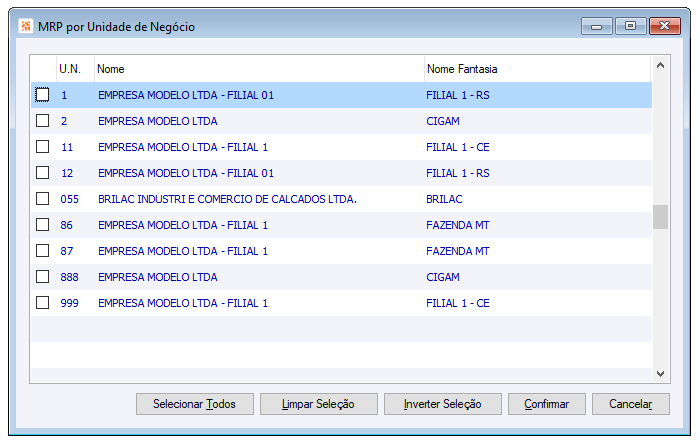This screenshot has width=700, height=442.
Task: Check the box for U.N. 2
Action: 42,121
